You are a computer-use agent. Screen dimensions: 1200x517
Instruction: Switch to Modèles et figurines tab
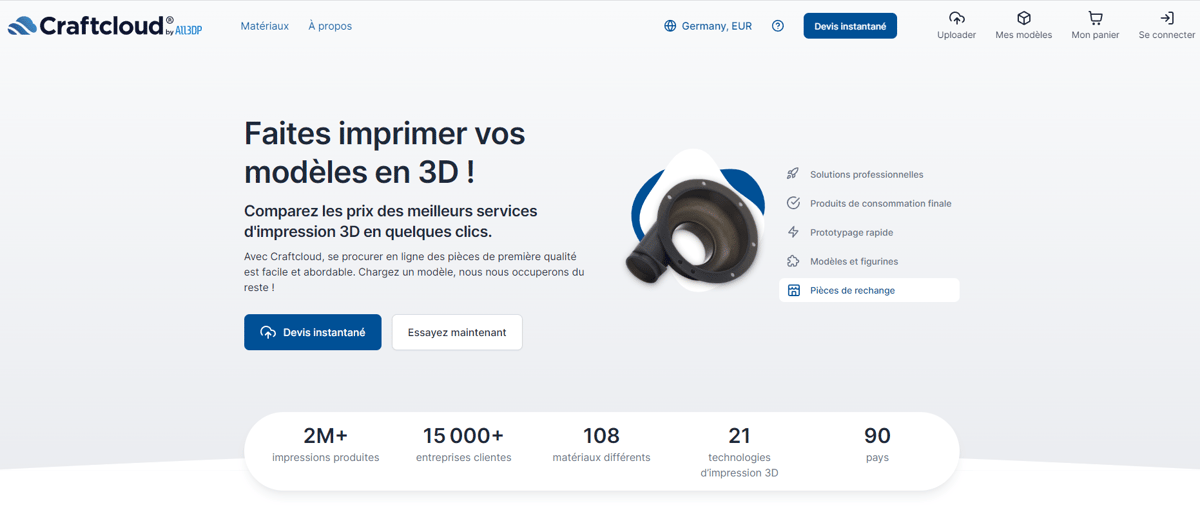[x=868, y=261]
